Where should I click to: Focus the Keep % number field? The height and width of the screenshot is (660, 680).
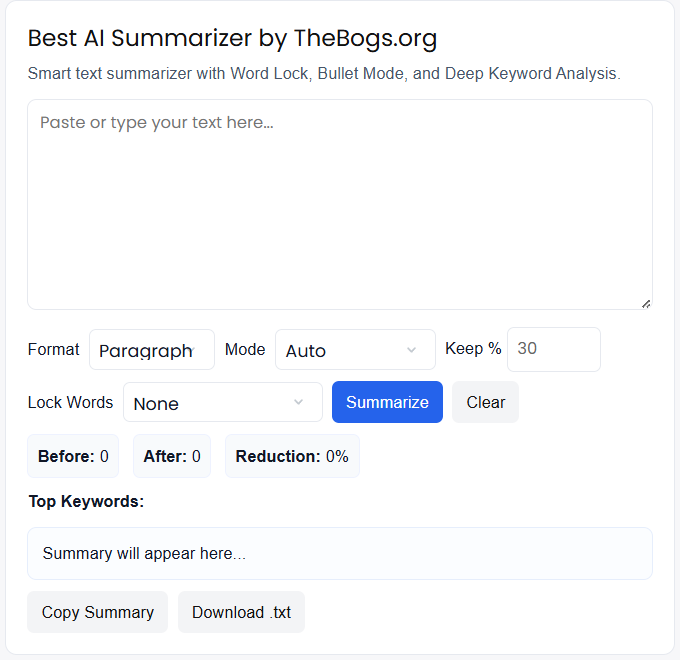(x=553, y=349)
